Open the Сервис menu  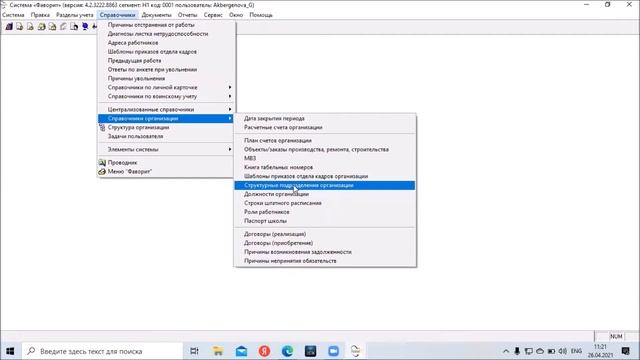(x=213, y=15)
